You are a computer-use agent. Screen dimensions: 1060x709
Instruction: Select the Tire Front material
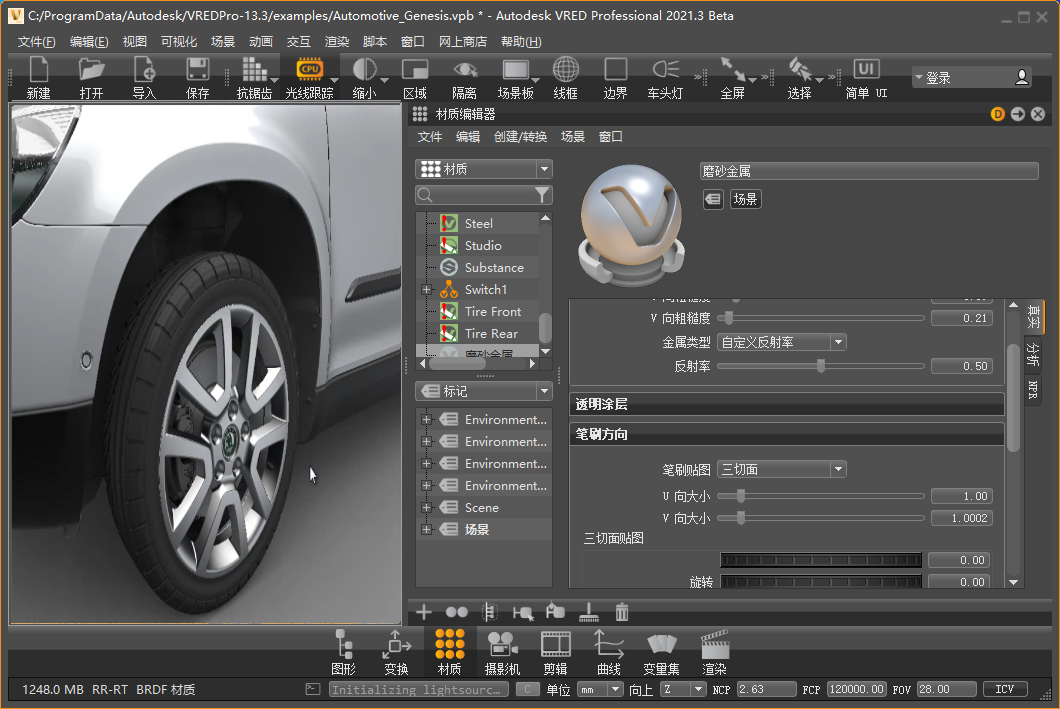tap(492, 312)
